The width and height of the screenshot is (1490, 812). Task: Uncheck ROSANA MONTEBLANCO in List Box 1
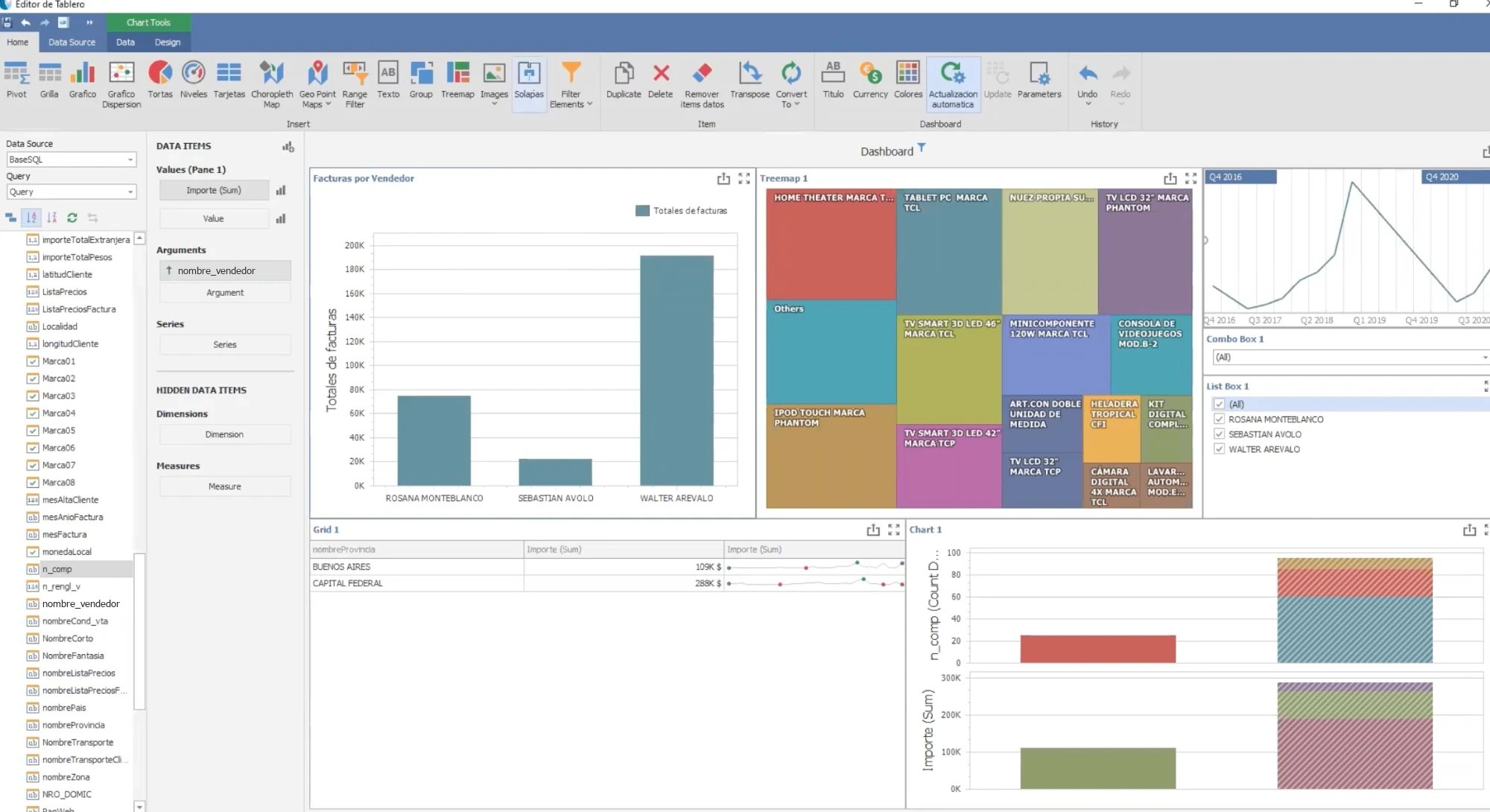(1220, 419)
